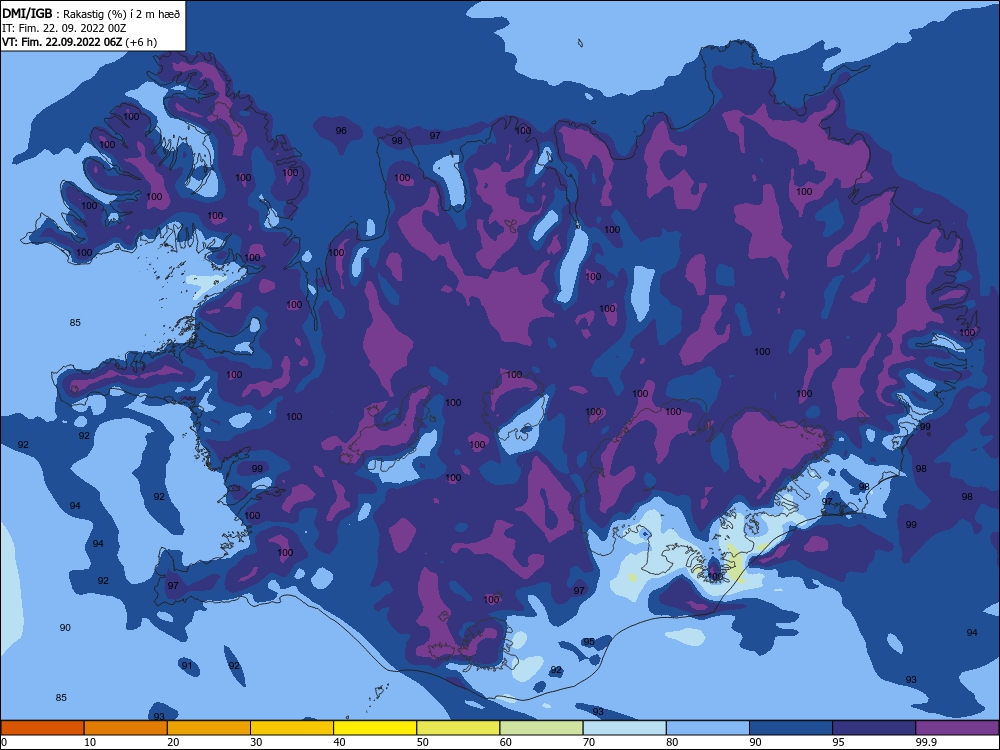This screenshot has height=750, width=1000.
Task: Click the 90–95 medium blue legend swatch
Action: tap(791, 728)
